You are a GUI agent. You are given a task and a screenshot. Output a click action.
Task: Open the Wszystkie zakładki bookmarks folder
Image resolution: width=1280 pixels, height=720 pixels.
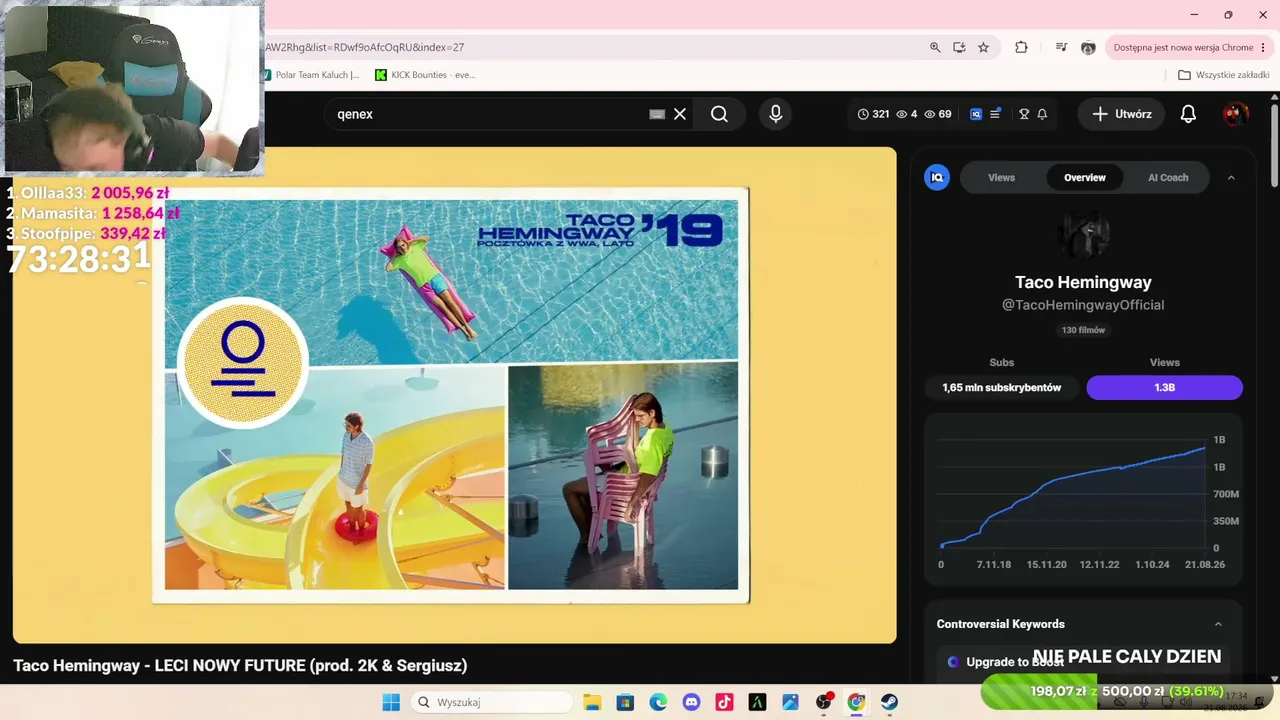click(1224, 75)
